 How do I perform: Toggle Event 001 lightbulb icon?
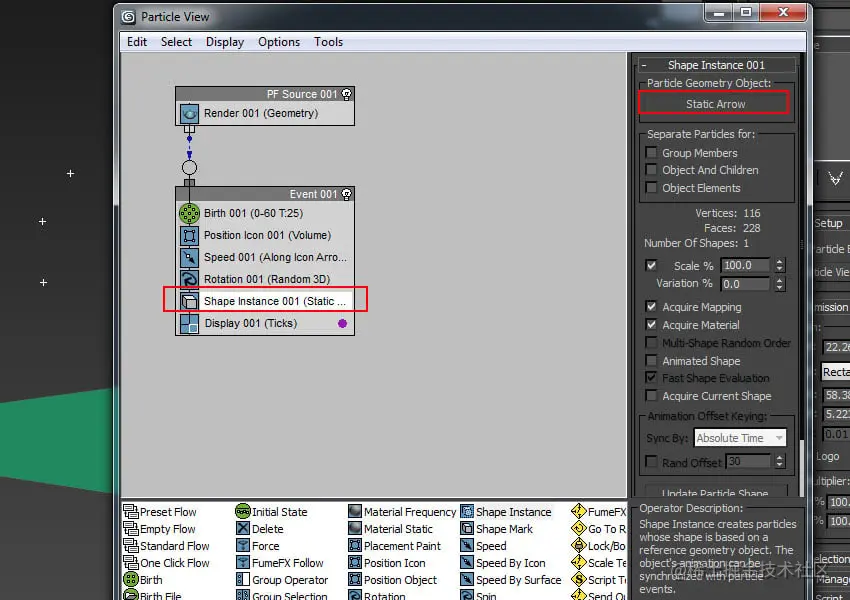[x=346, y=194]
